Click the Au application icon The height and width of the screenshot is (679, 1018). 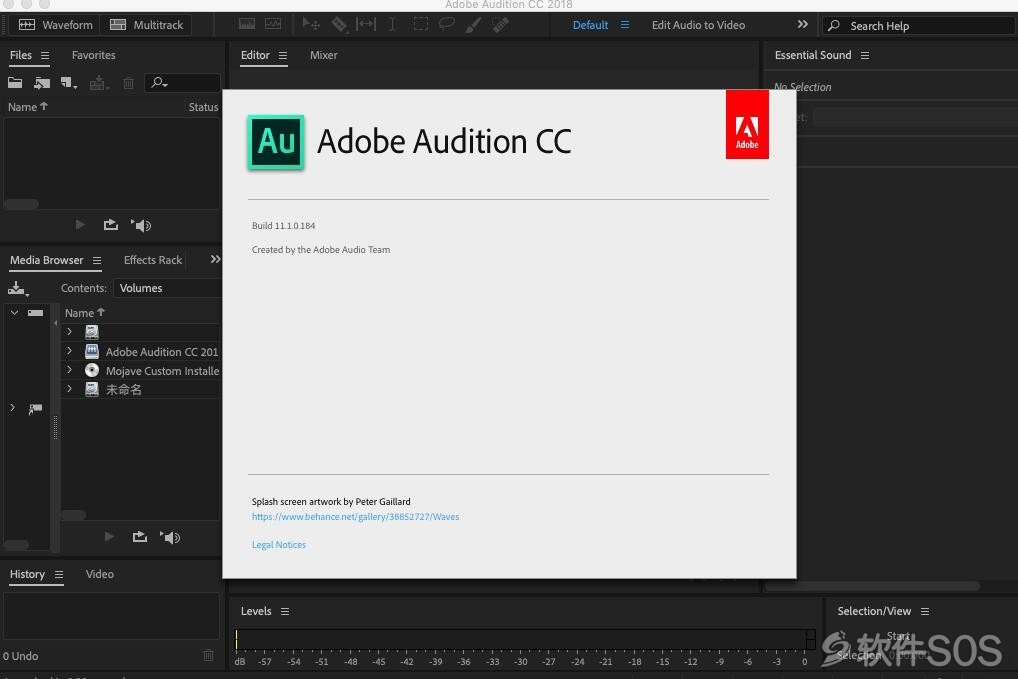pyautogui.click(x=276, y=142)
